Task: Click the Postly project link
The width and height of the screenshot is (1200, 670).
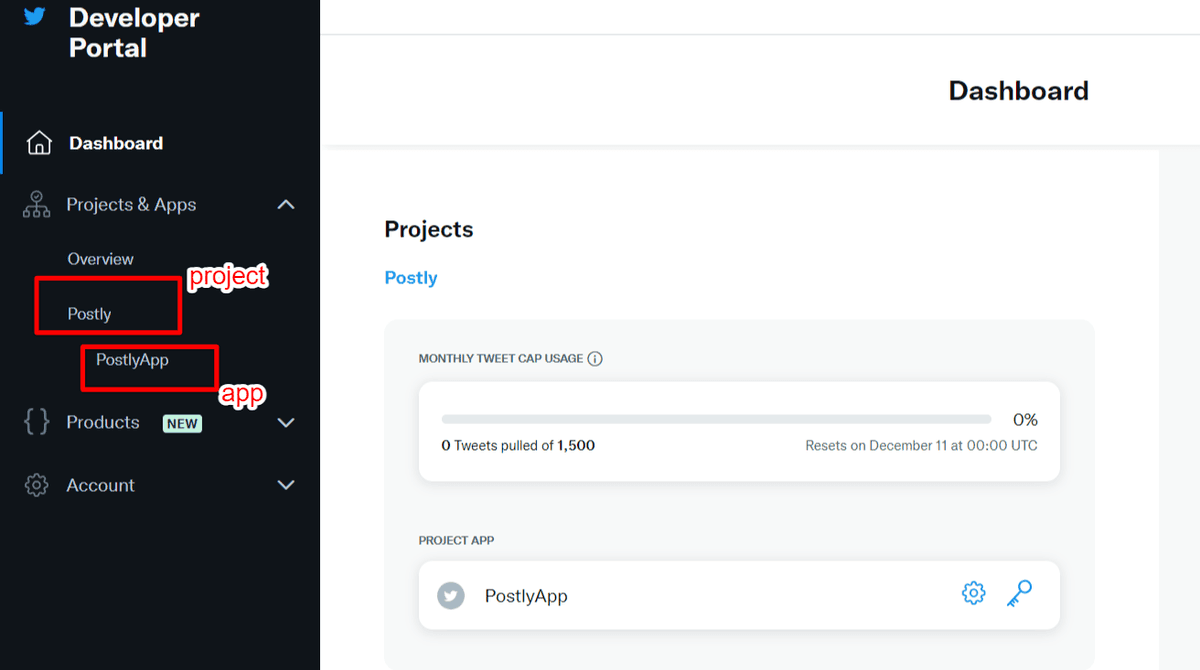Action: pyautogui.click(x=411, y=278)
